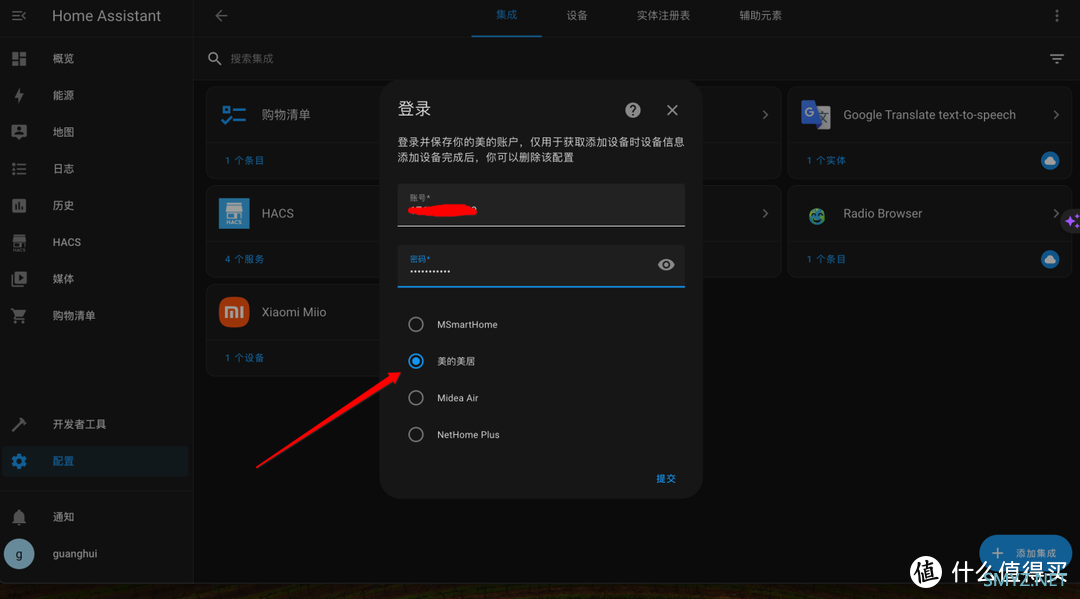Image resolution: width=1080 pixels, height=599 pixels.
Task: Click the Radio Browser card title
Action: [882, 213]
